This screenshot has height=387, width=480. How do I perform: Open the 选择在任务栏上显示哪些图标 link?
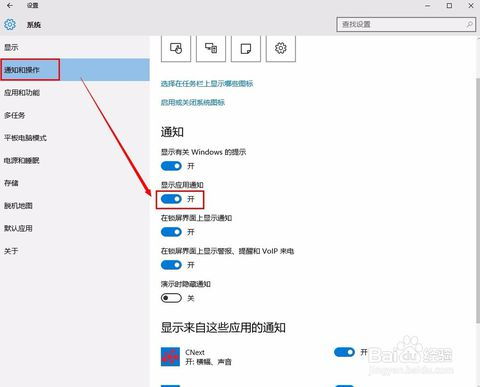tap(207, 84)
